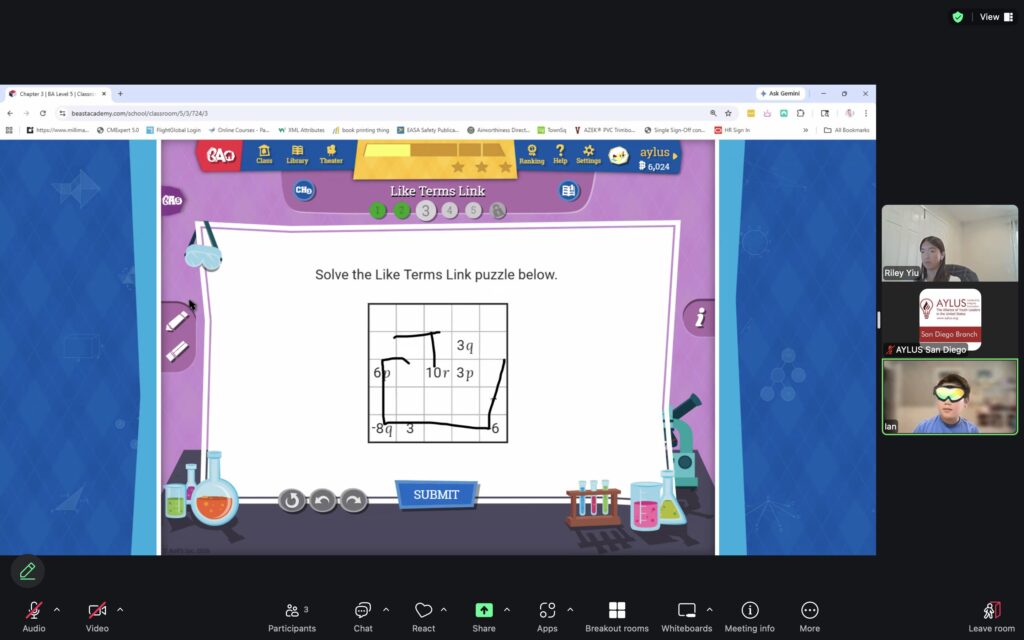
Task: Click the reset puzzle circular arrow
Action: click(x=291, y=500)
